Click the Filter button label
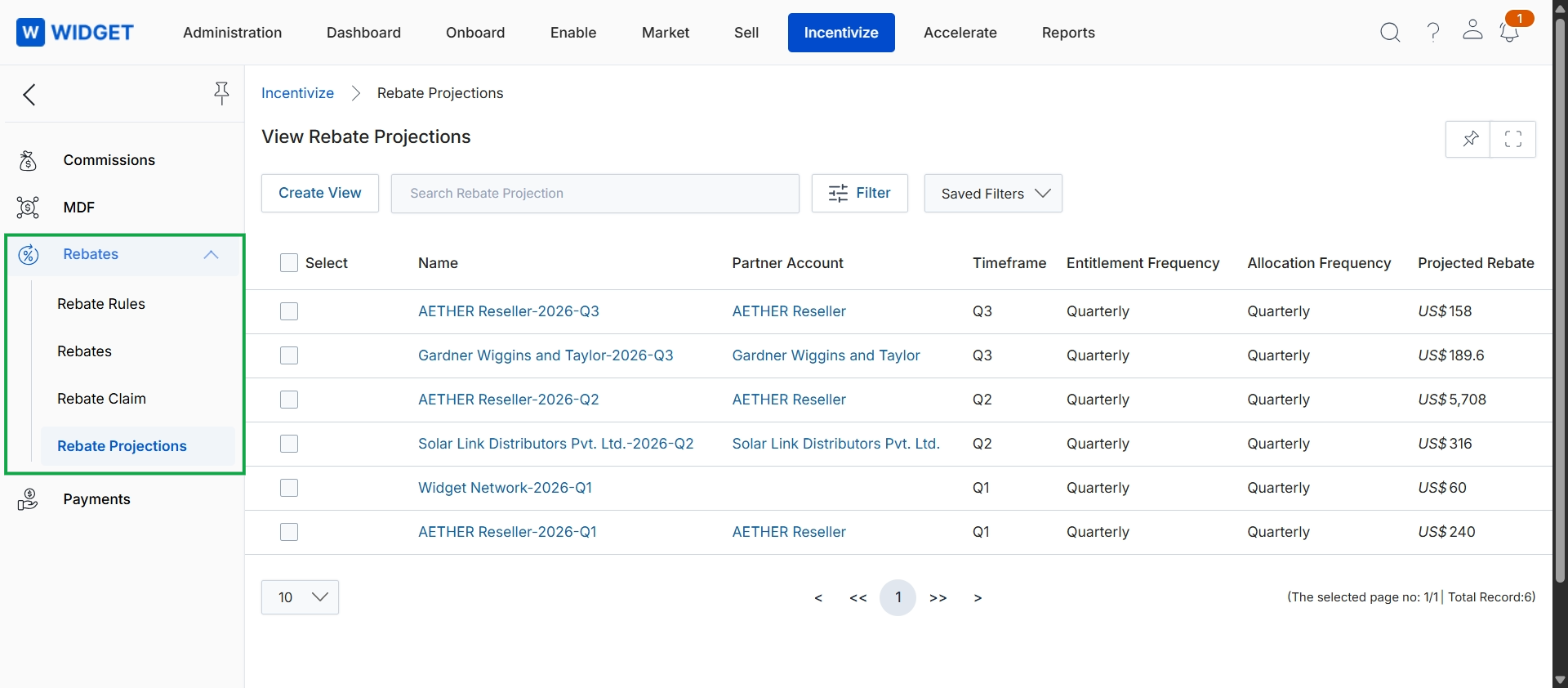This screenshot has width=1568, height=688. tap(874, 193)
